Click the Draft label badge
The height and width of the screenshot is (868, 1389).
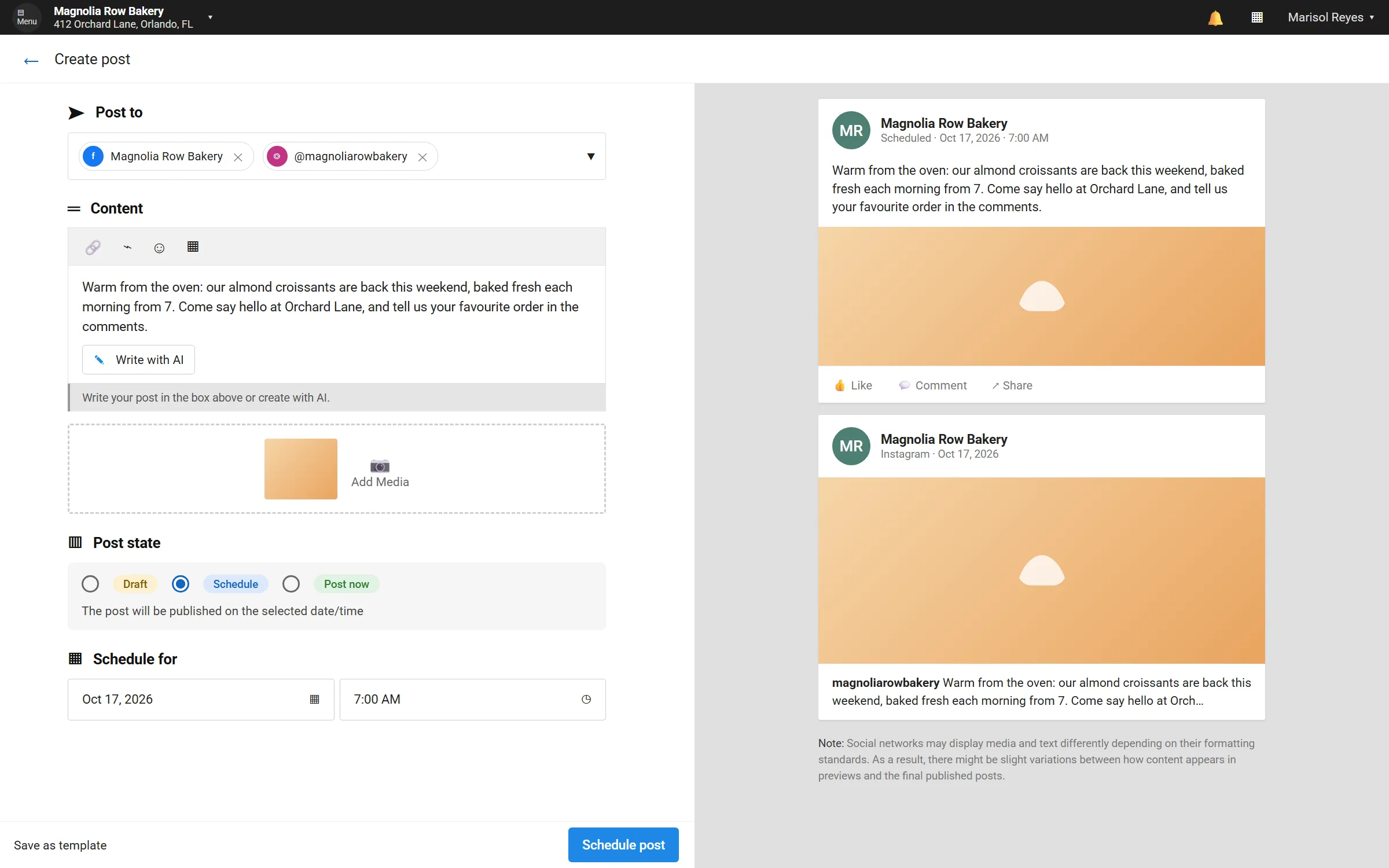(135, 584)
